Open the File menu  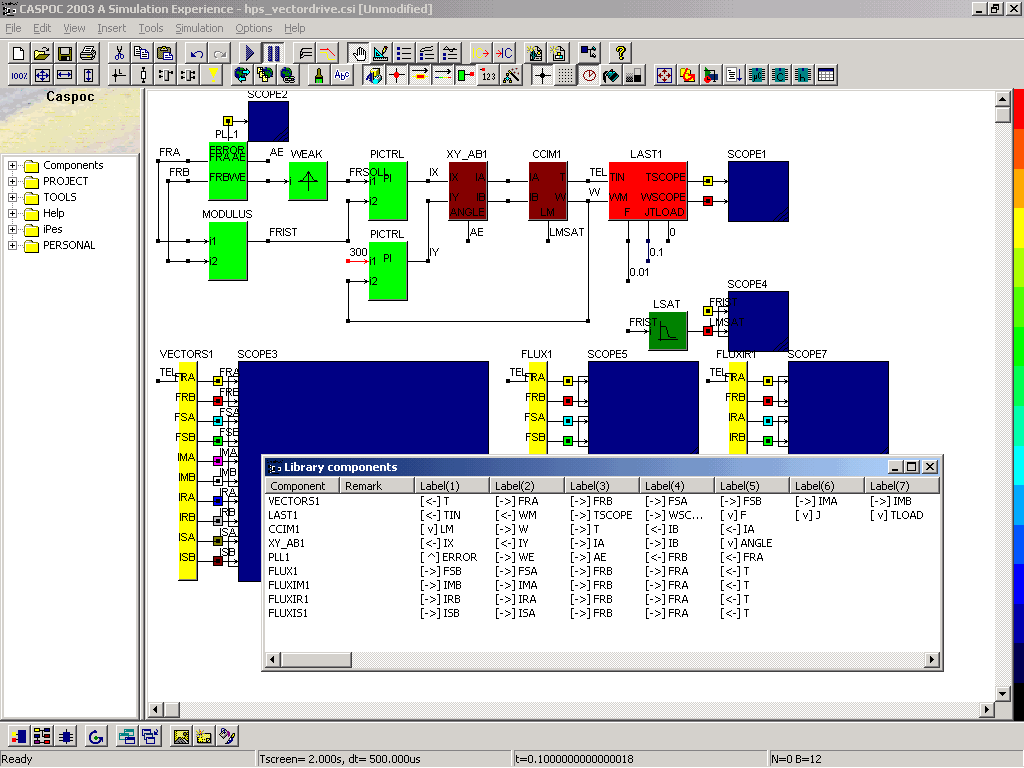pyautogui.click(x=13, y=28)
